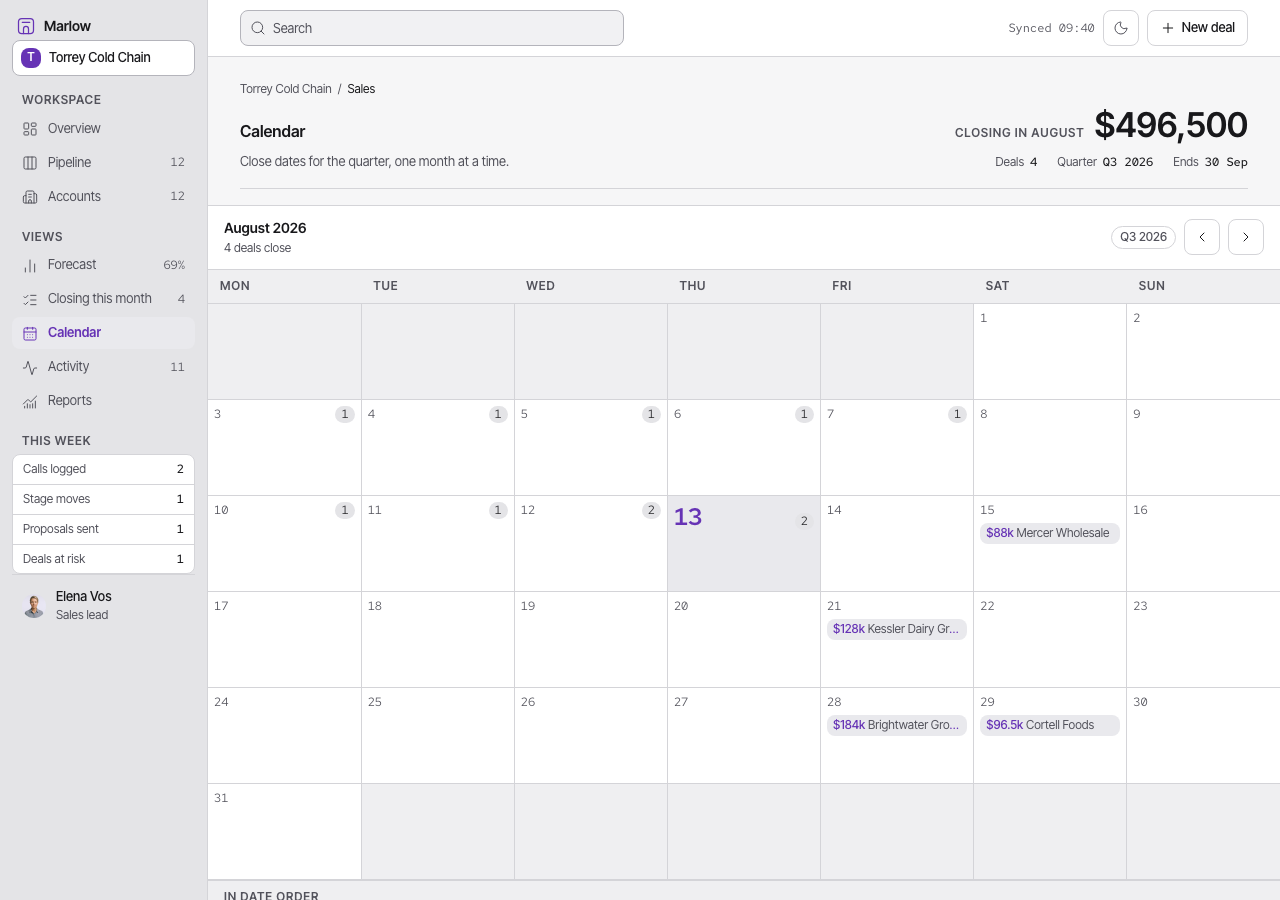This screenshot has width=1280, height=900.
Task: Click Elena Vos avatar photo
Action: (x=34, y=605)
